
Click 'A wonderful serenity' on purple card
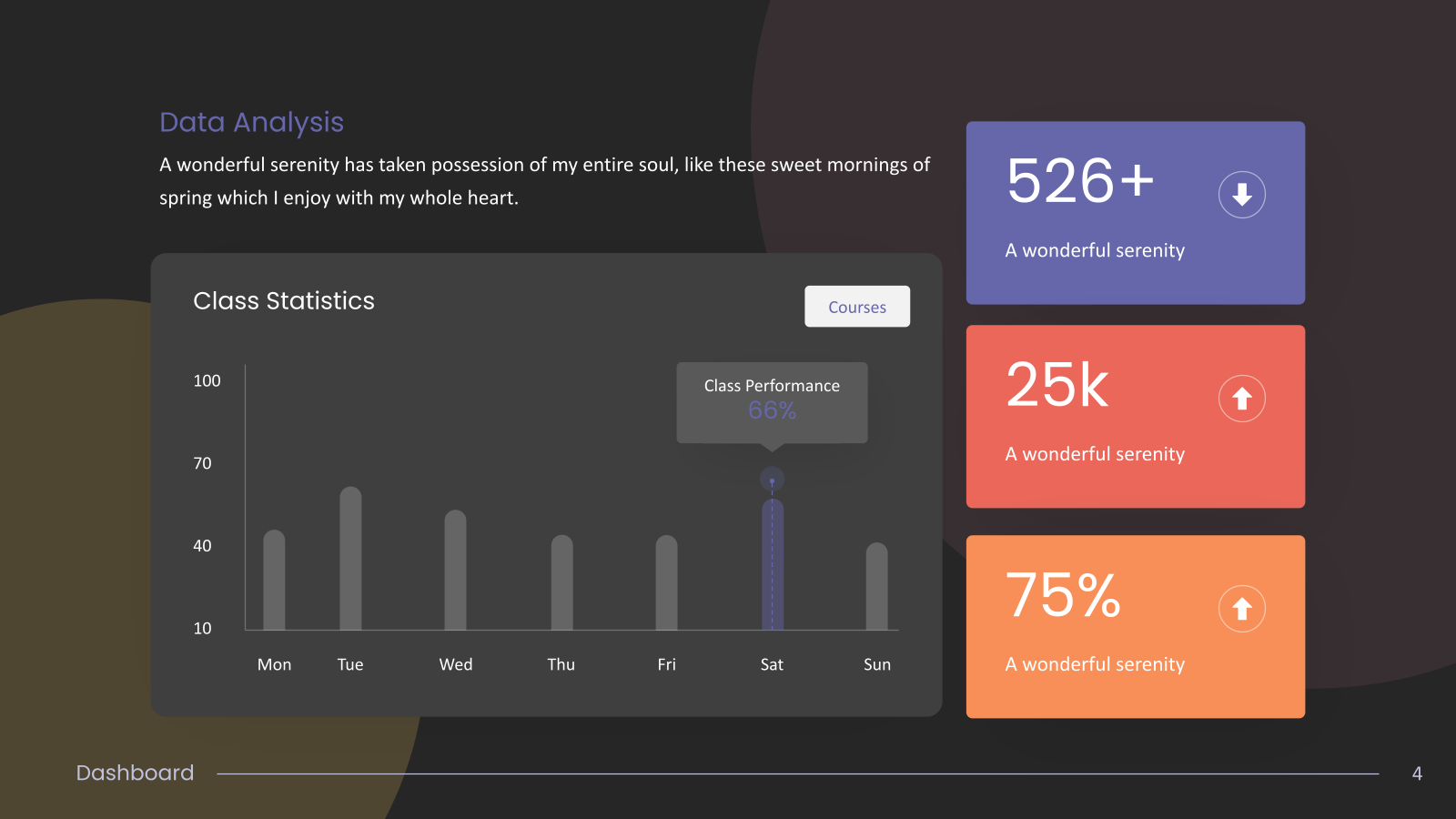[1095, 250]
